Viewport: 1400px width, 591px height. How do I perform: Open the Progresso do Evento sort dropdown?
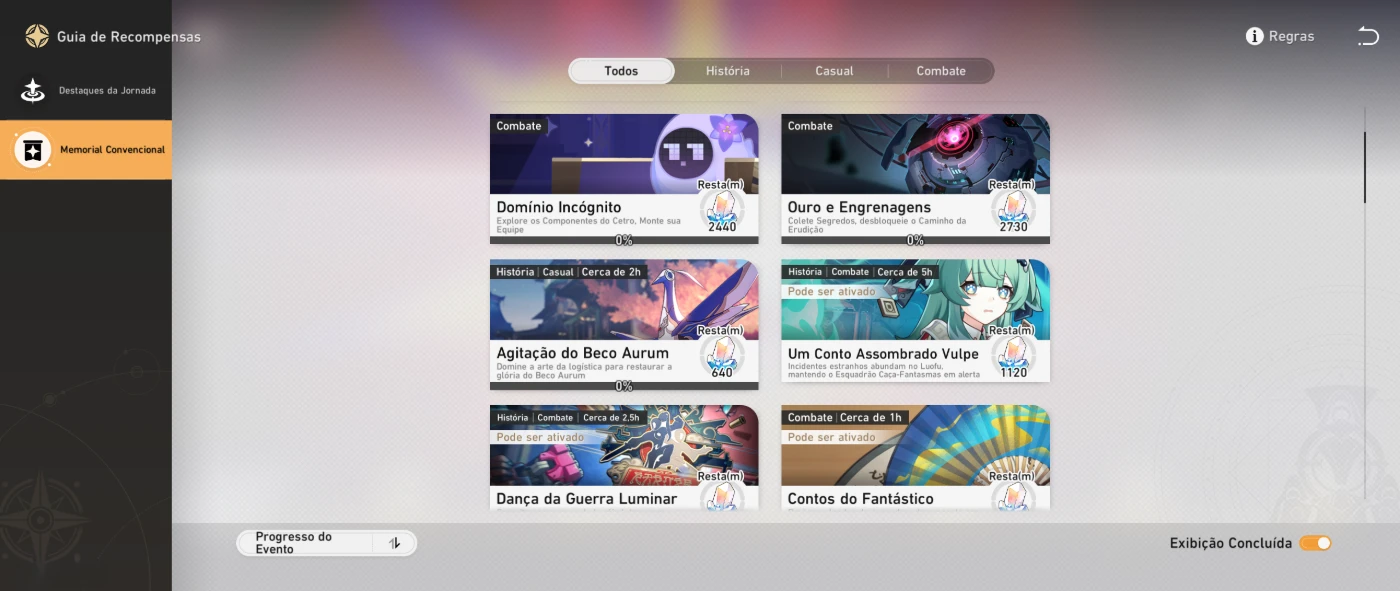pos(305,543)
